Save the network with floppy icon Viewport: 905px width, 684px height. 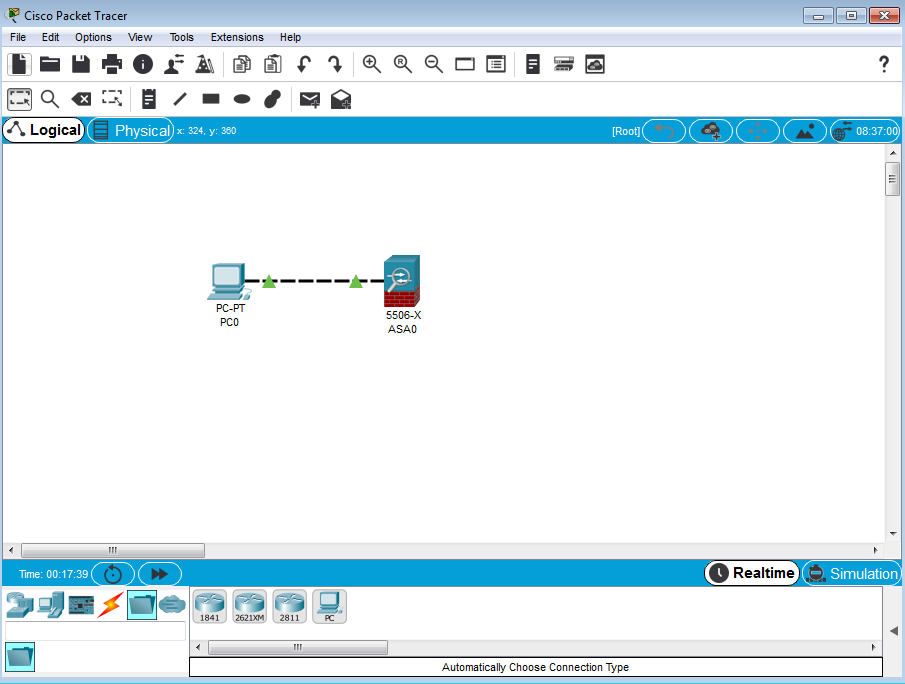pyautogui.click(x=81, y=64)
